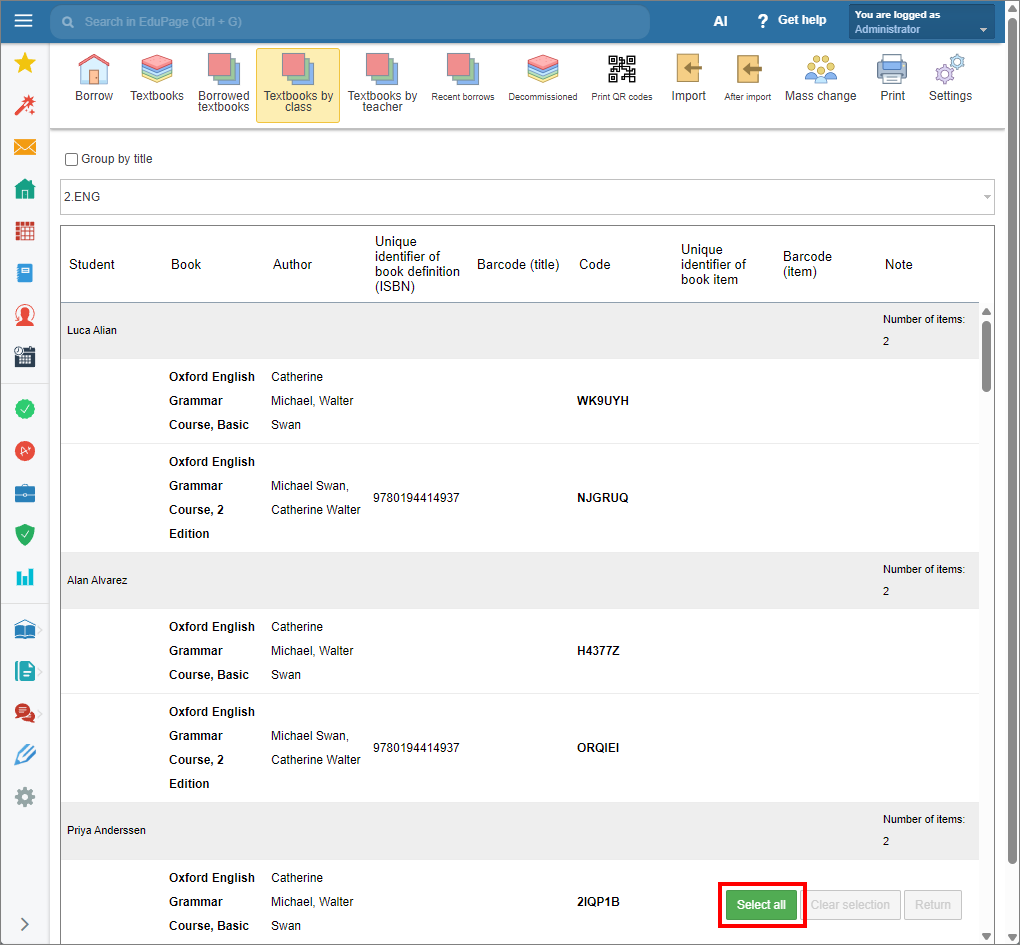This screenshot has height=945, width=1020.
Task: Click the green Select all button
Action: [761, 905]
